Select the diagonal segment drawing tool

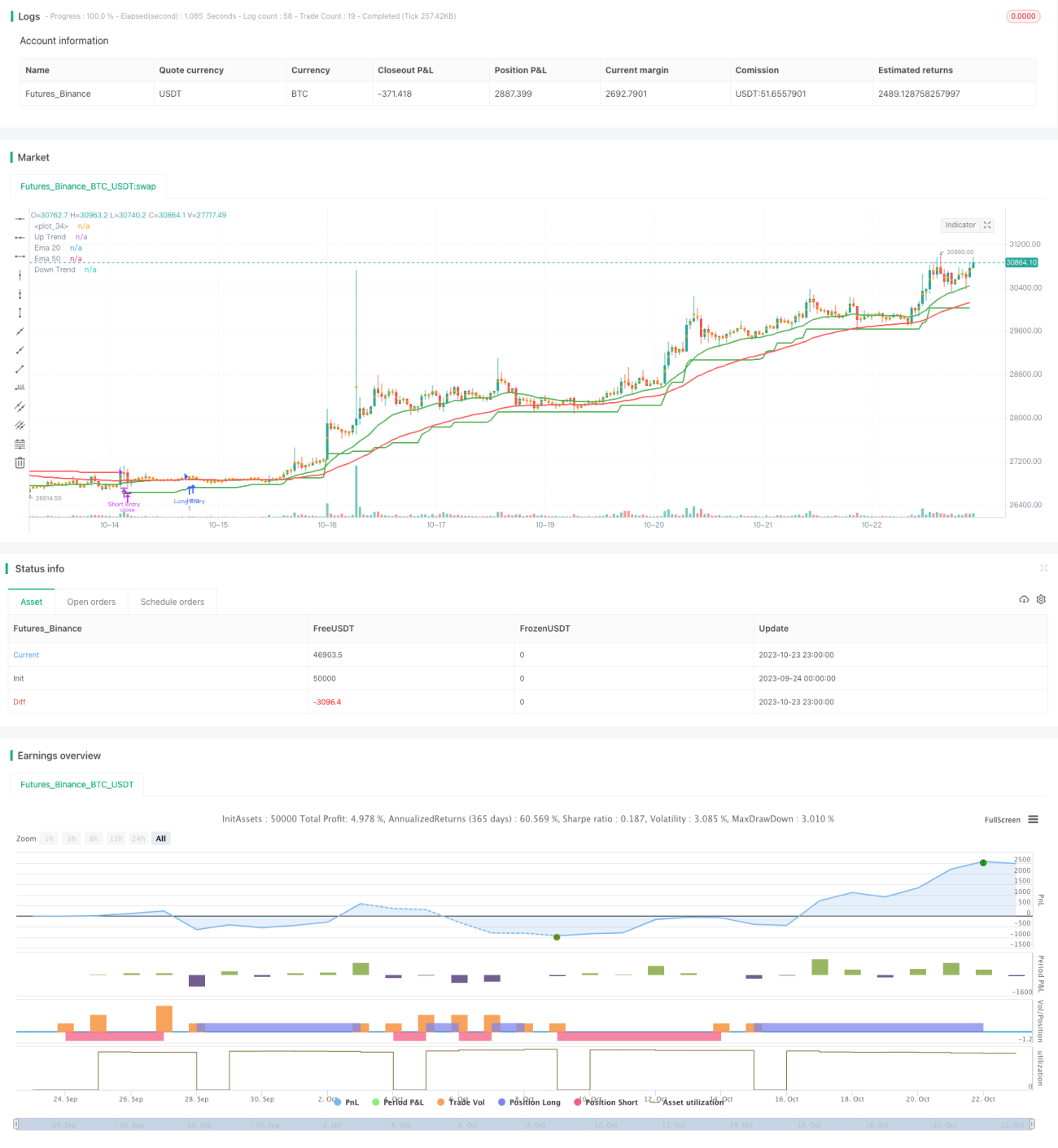[20, 369]
